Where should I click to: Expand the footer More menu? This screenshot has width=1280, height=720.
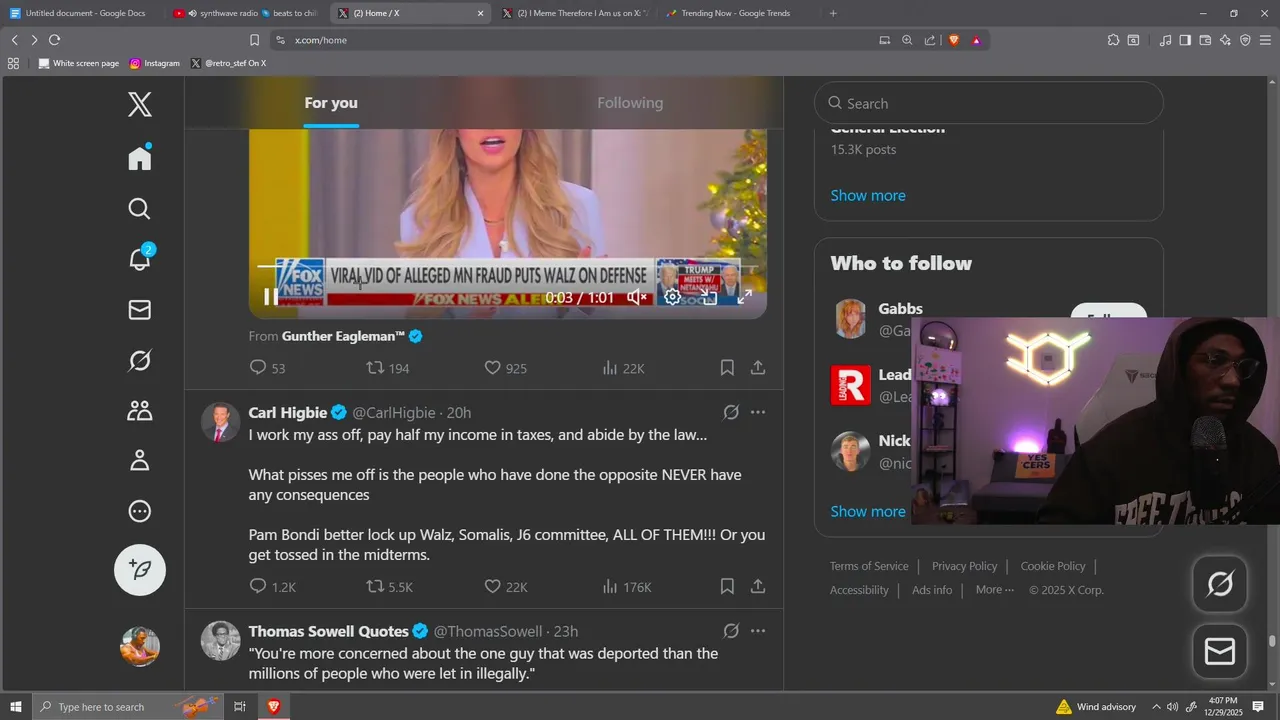coord(995,590)
